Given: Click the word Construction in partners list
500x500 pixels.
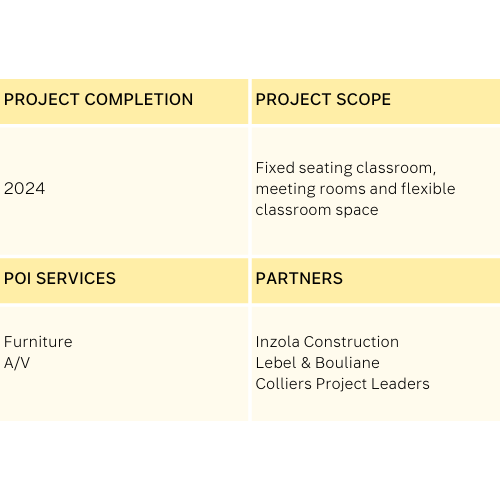Looking at the screenshot, I should click(351, 342).
